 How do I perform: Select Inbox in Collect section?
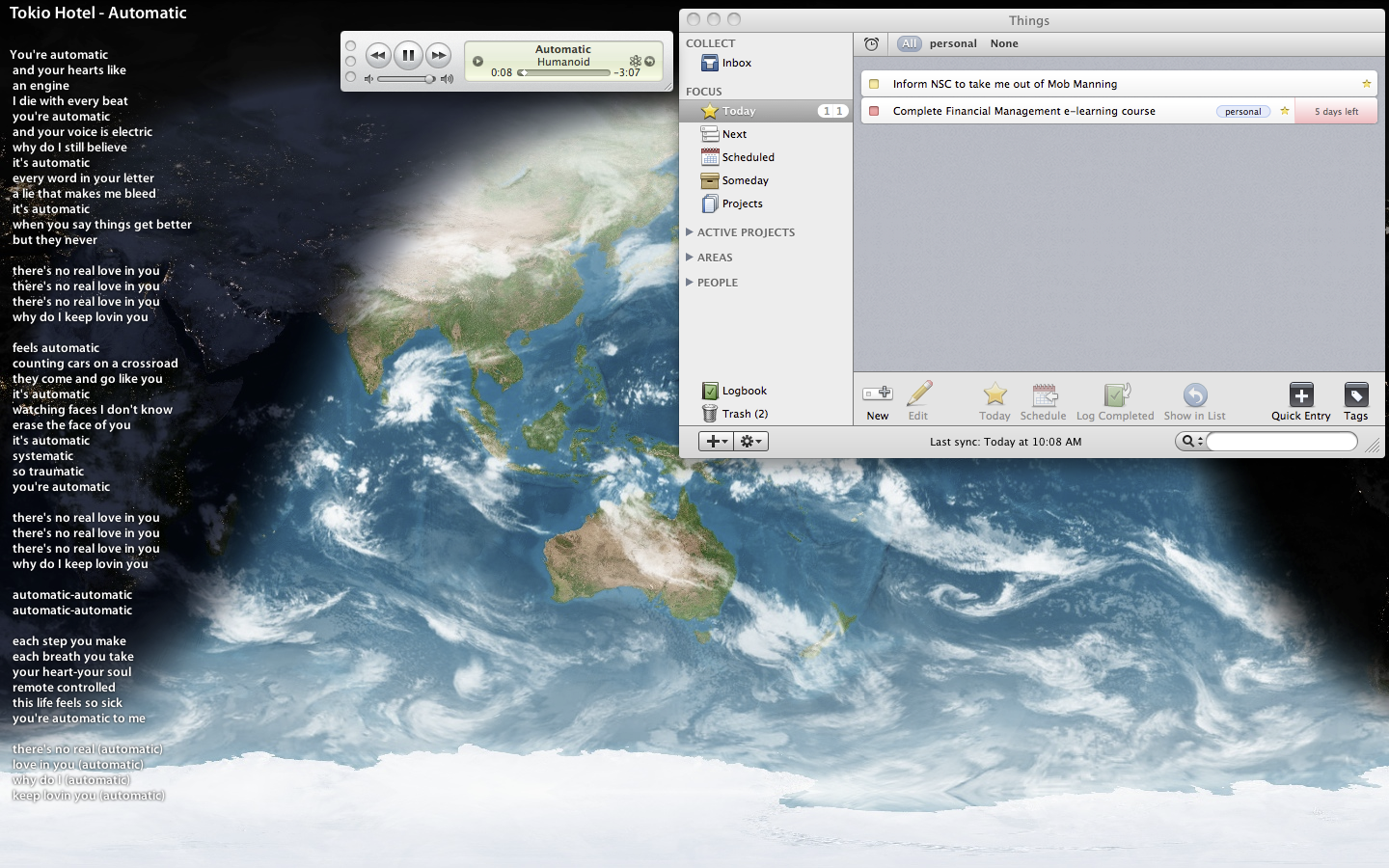point(736,63)
